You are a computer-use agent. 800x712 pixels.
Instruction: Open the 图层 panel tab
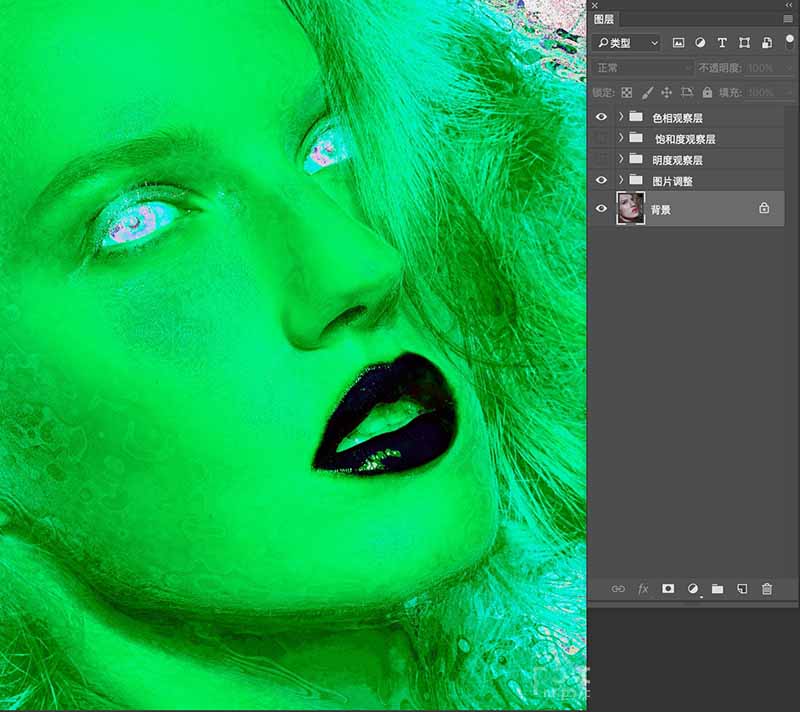point(604,19)
